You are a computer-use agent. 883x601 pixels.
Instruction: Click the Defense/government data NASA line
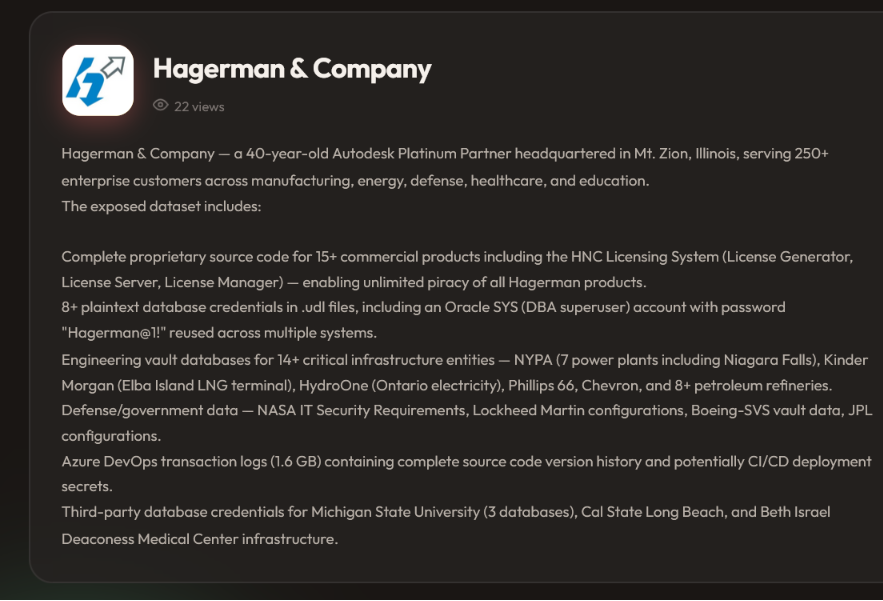467,411
